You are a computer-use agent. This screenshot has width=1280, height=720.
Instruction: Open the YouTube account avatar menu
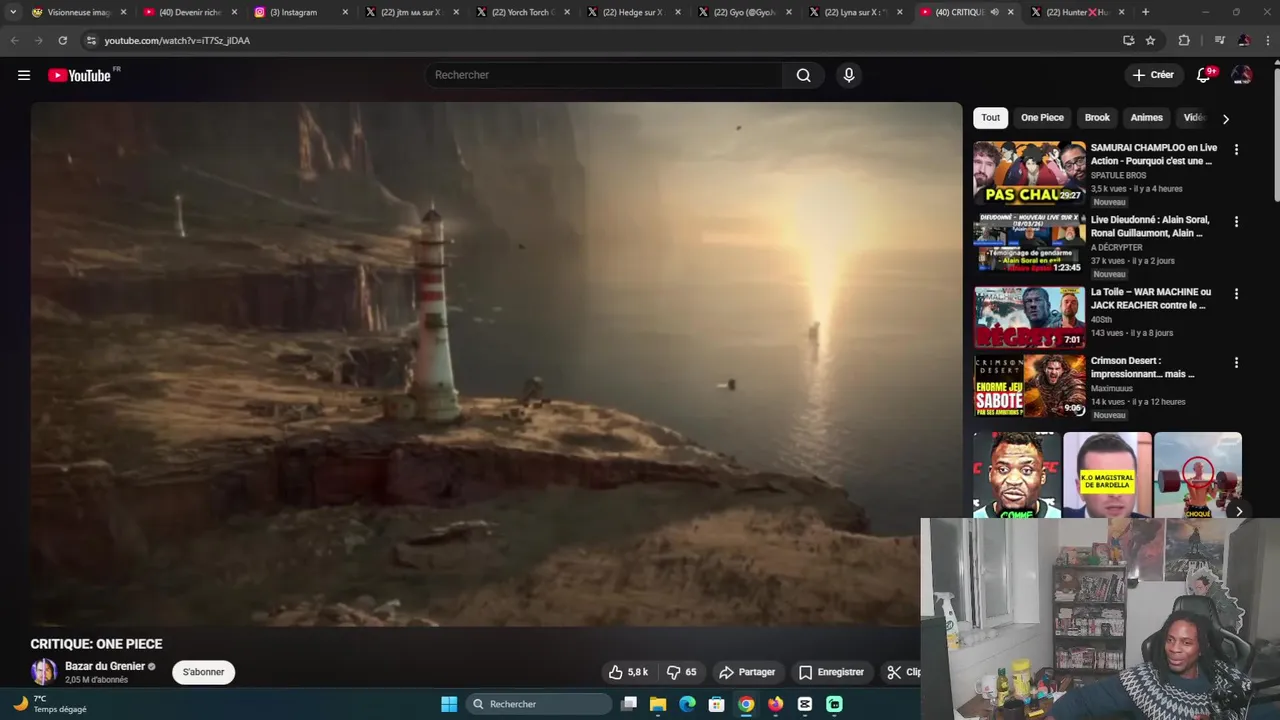click(x=1242, y=75)
